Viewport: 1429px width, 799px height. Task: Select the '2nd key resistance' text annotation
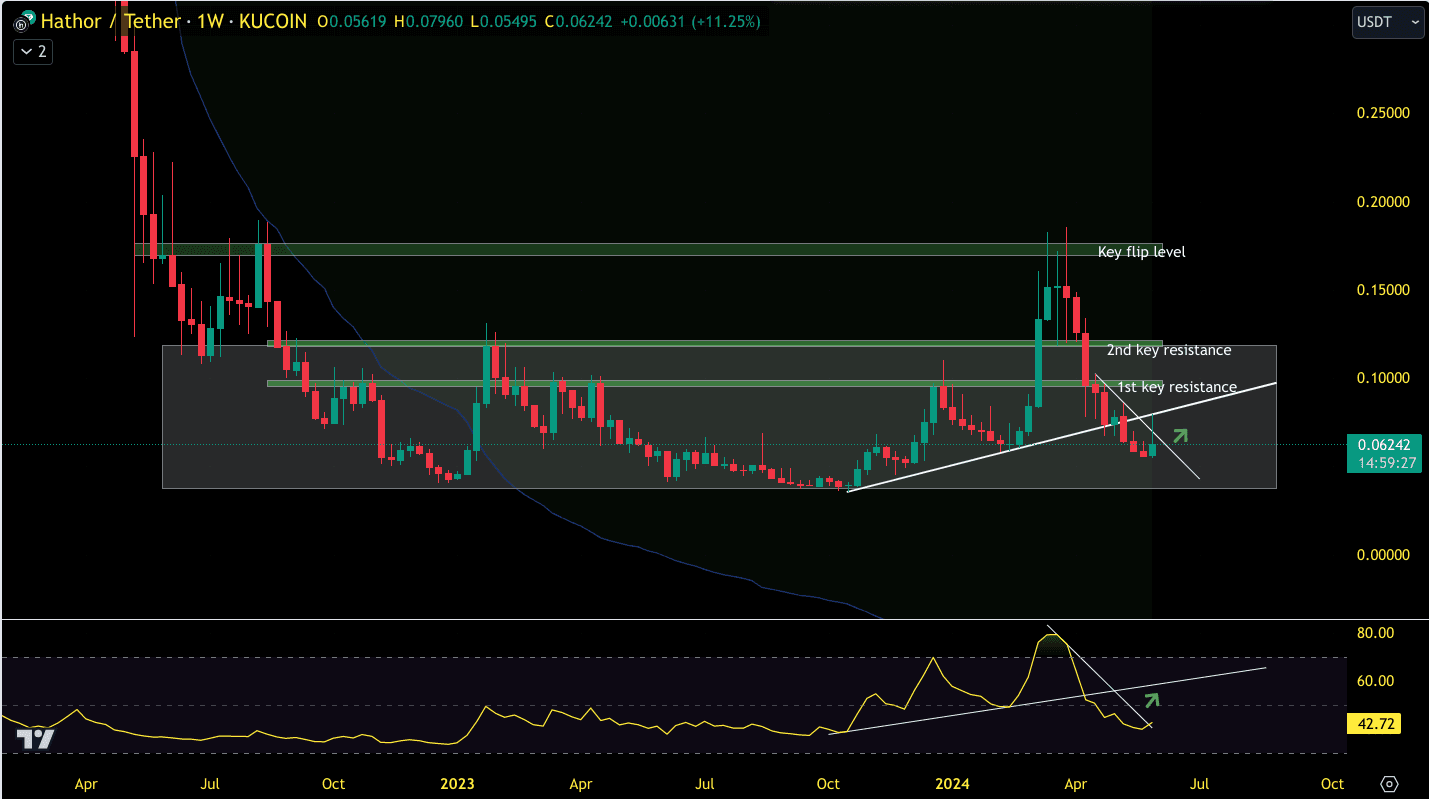1169,350
